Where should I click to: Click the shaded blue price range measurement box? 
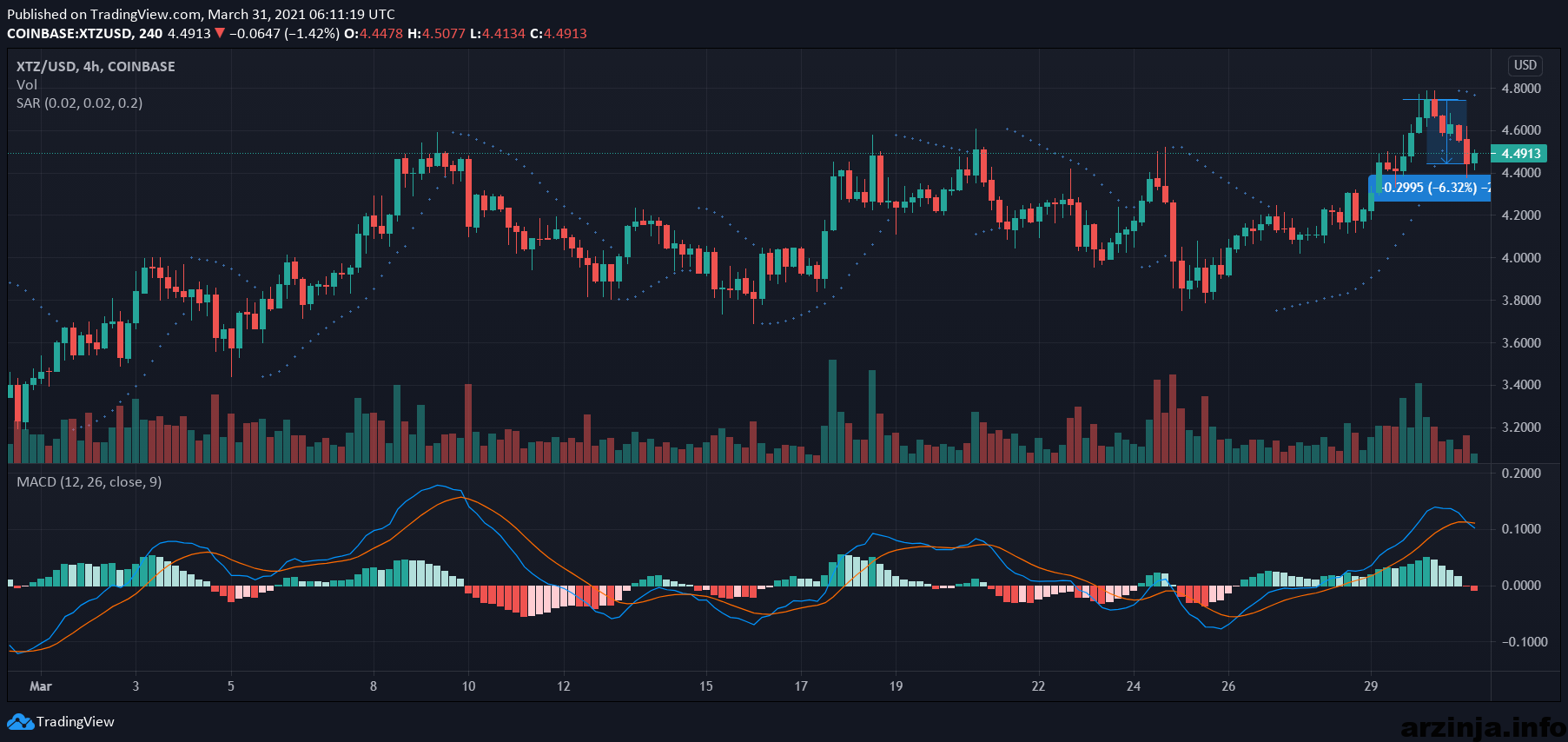(x=1446, y=132)
